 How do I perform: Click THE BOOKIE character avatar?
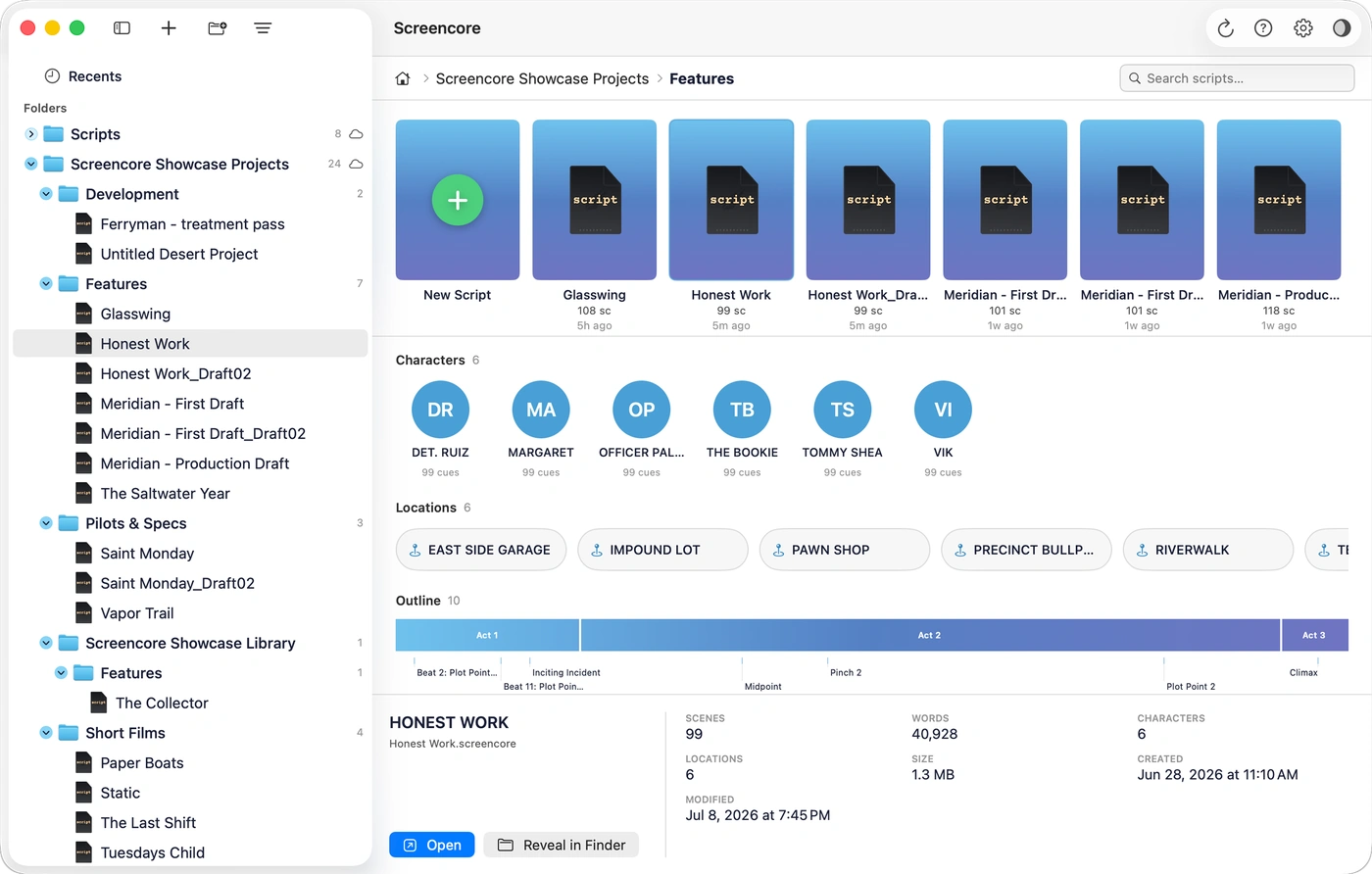click(x=742, y=410)
